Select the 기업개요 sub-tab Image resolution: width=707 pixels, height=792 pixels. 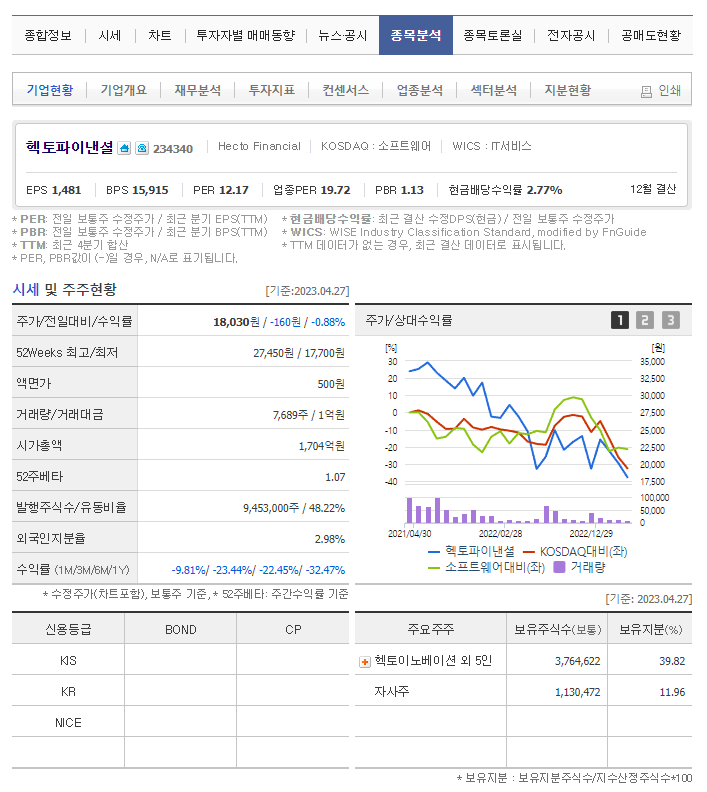pos(124,90)
